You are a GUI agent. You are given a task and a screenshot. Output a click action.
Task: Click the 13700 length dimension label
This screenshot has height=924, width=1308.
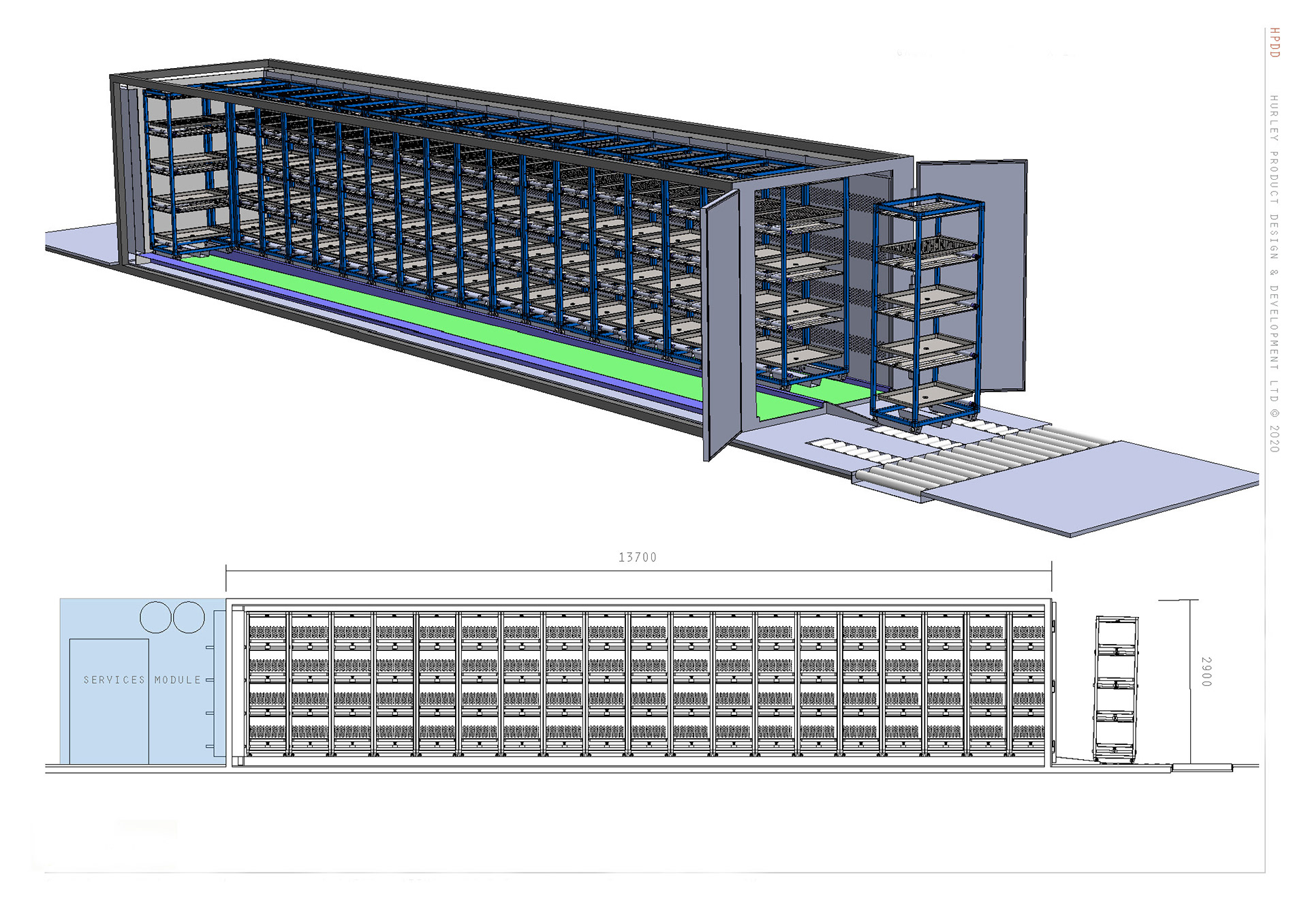(637, 558)
